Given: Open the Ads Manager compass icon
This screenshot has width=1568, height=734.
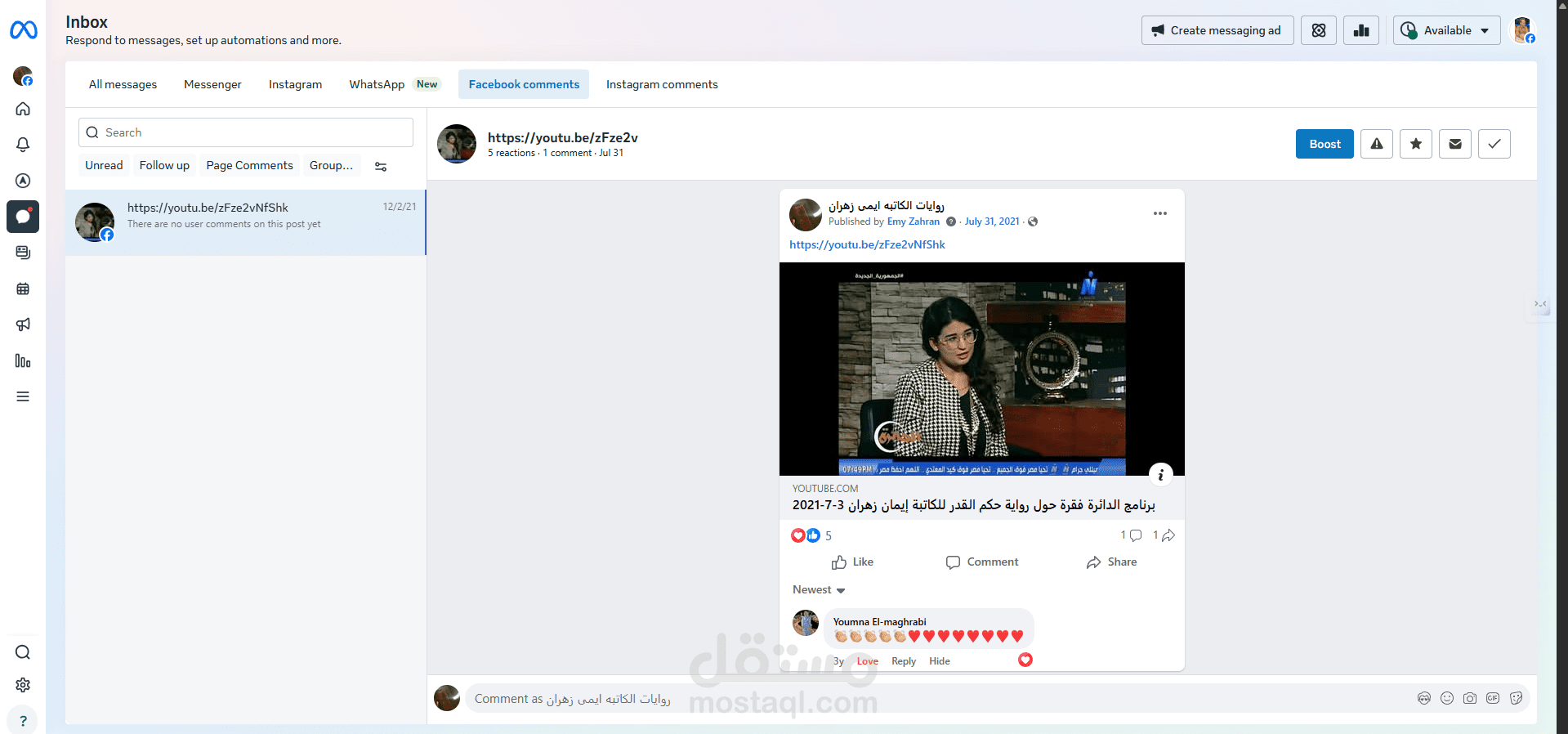Looking at the screenshot, I should [x=23, y=181].
